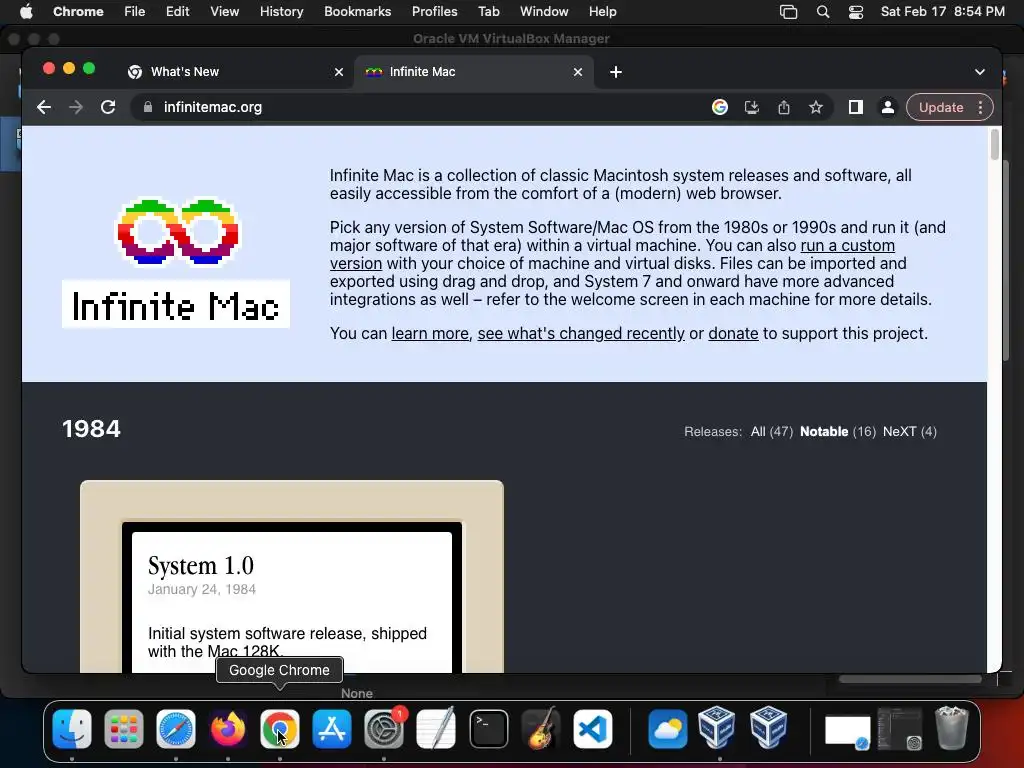Open the 'learn more' link

click(430, 334)
